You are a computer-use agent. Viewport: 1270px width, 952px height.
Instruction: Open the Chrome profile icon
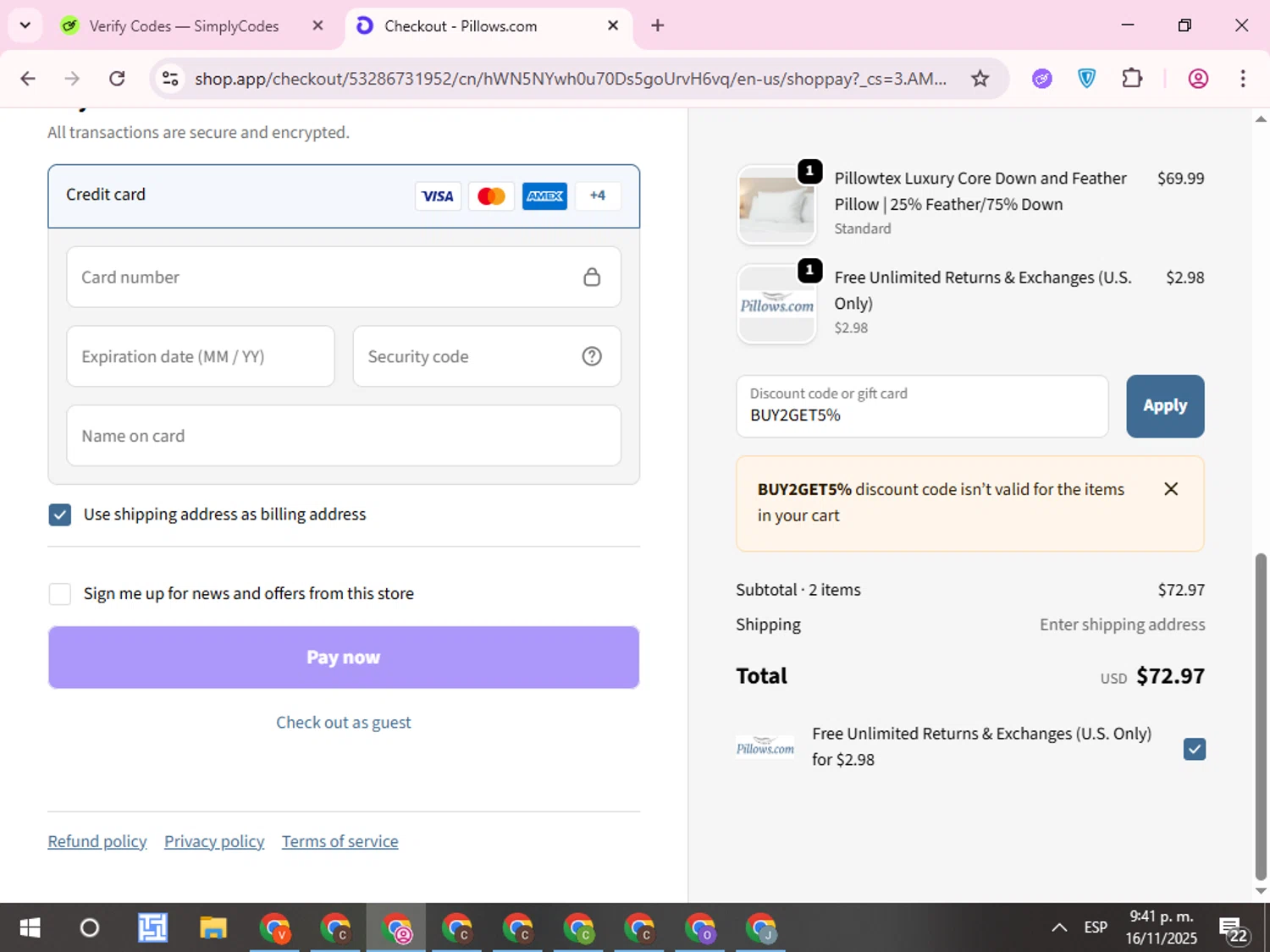pyautogui.click(x=1198, y=79)
